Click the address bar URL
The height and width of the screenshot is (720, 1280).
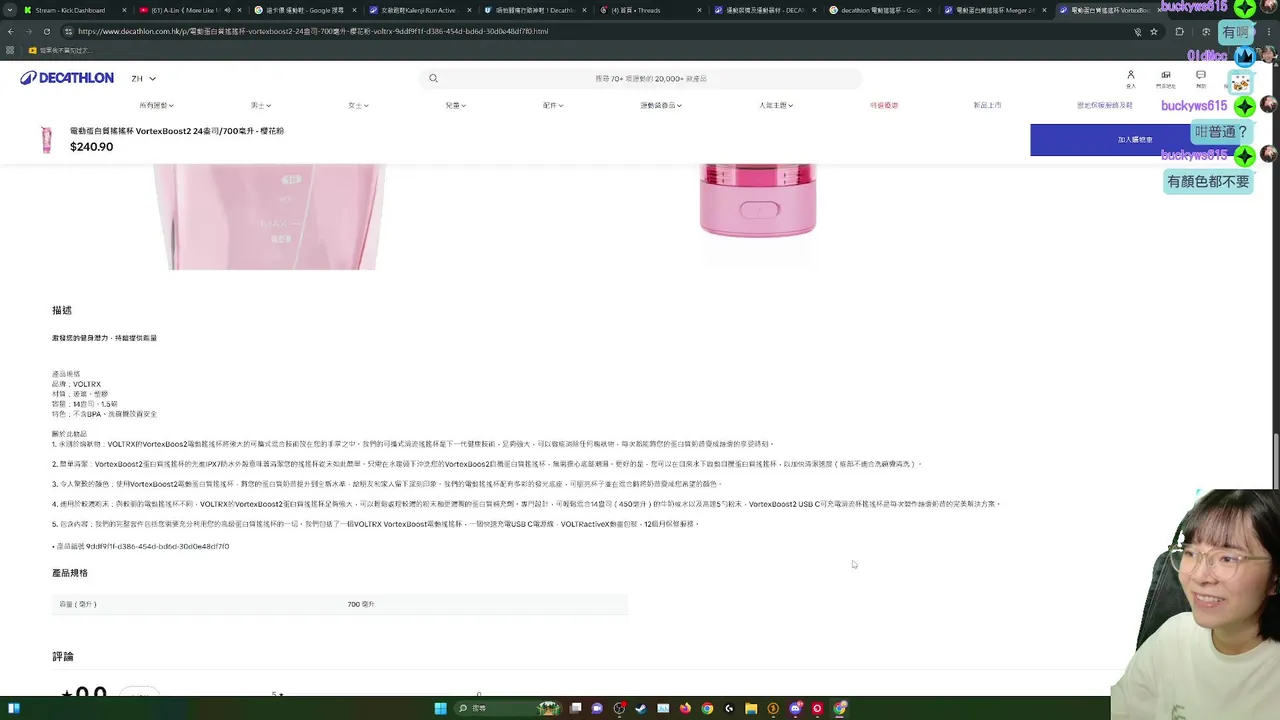[x=313, y=31]
